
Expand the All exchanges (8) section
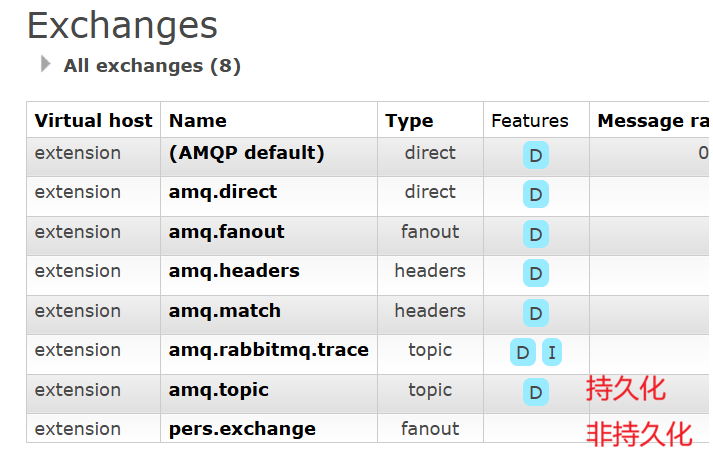pyautogui.click(x=152, y=66)
